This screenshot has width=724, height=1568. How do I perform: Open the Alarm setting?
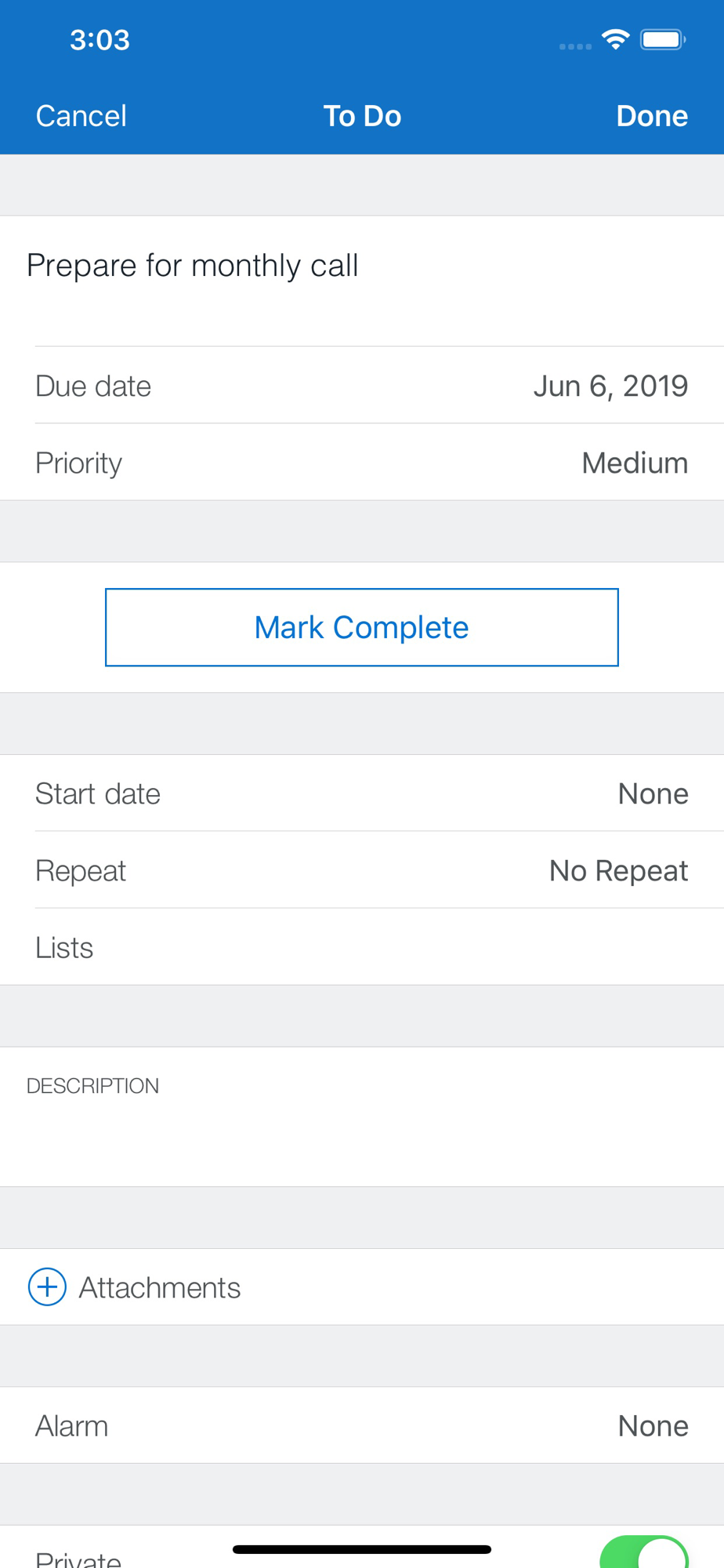tap(362, 1425)
